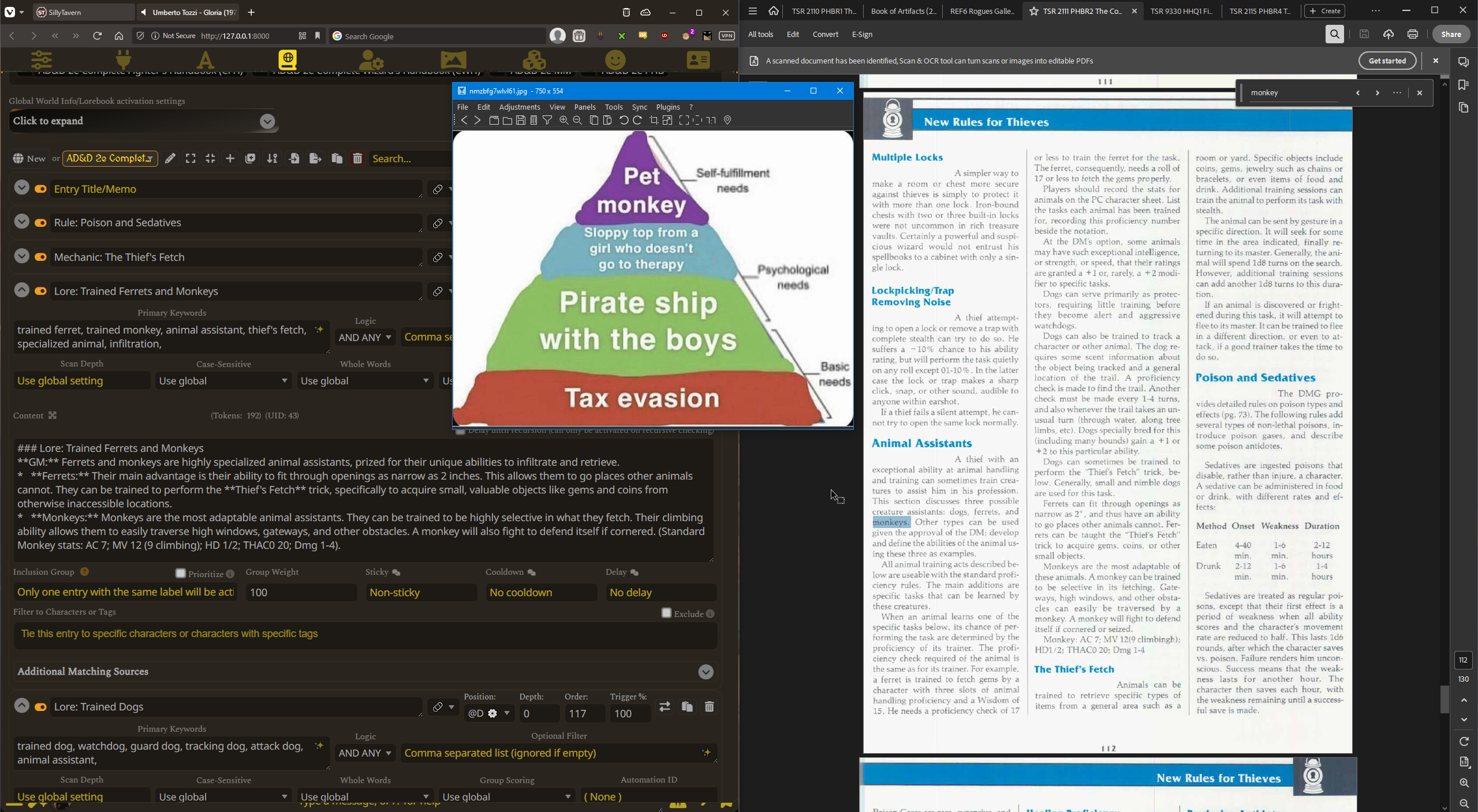Click the Order field showing 117
Viewport: 1478px width, 812px height.
pos(584,714)
